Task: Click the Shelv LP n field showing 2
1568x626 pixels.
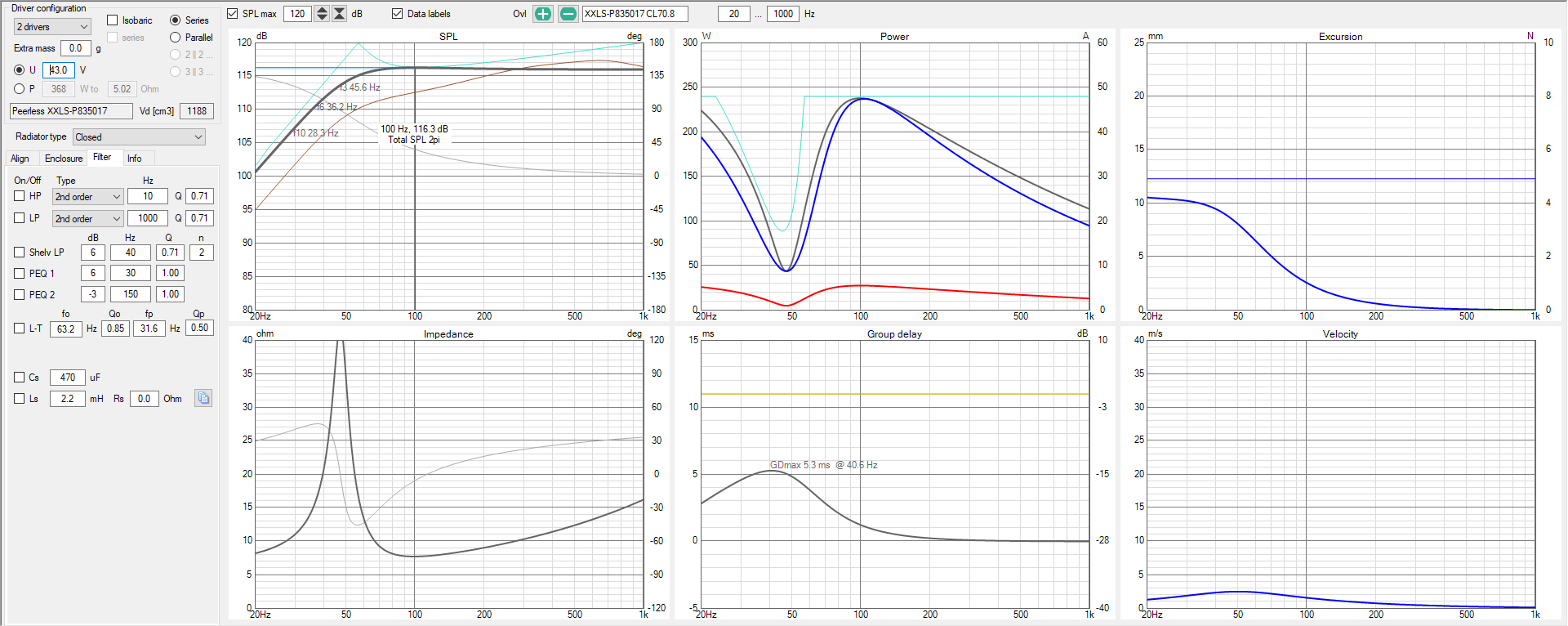Action: 202,253
